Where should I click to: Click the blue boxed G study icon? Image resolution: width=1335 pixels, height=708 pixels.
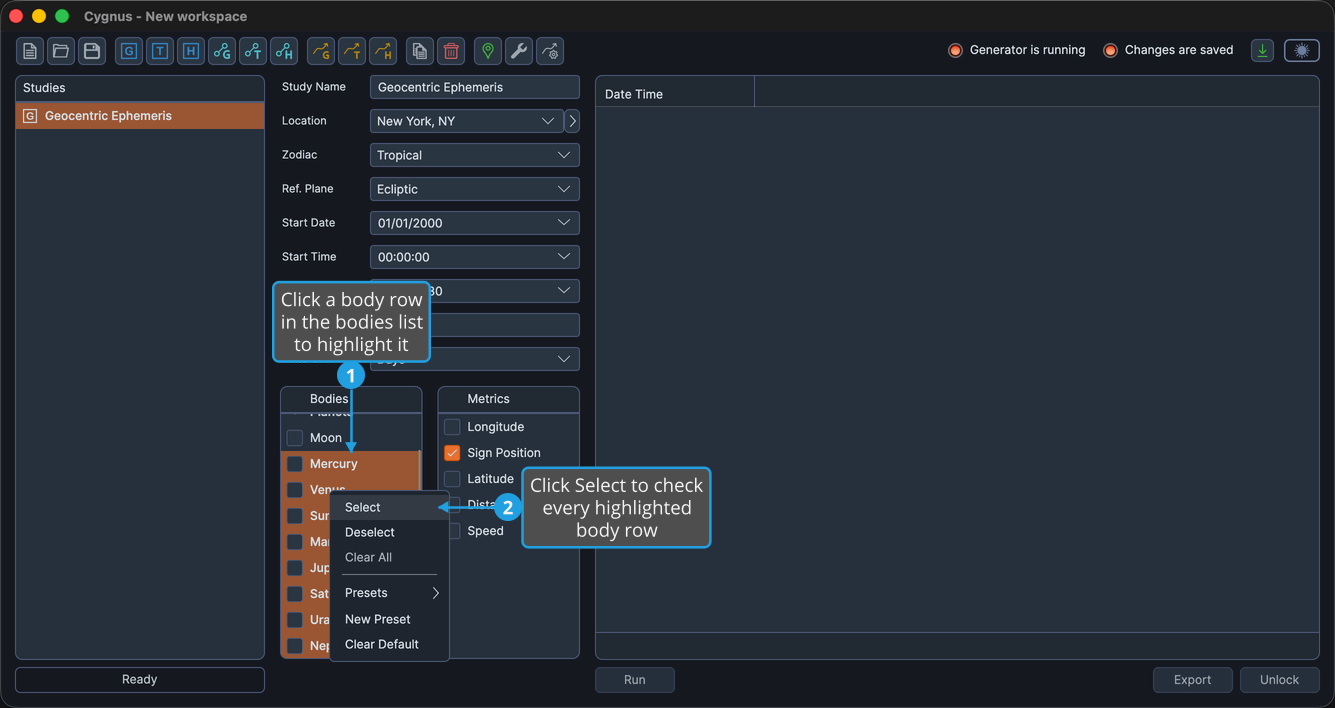click(129, 51)
